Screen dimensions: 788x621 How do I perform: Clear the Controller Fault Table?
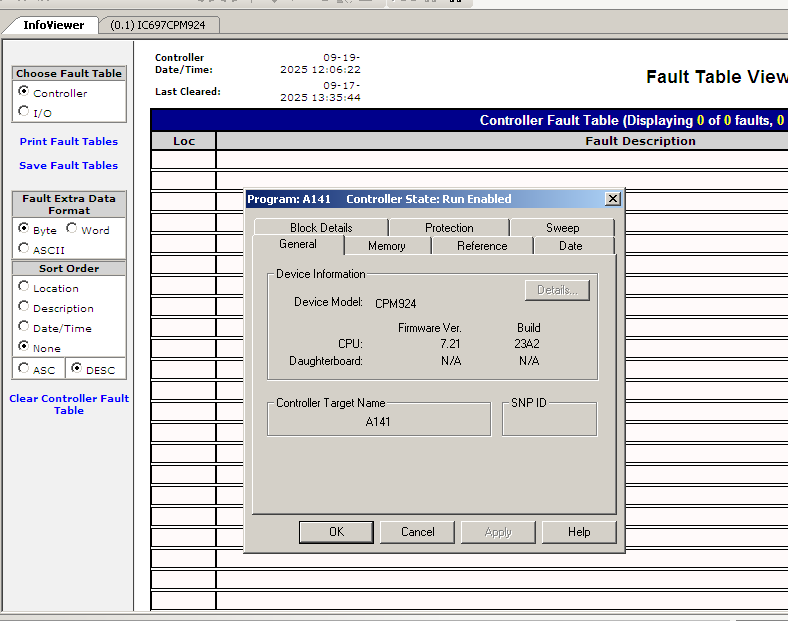click(x=69, y=404)
